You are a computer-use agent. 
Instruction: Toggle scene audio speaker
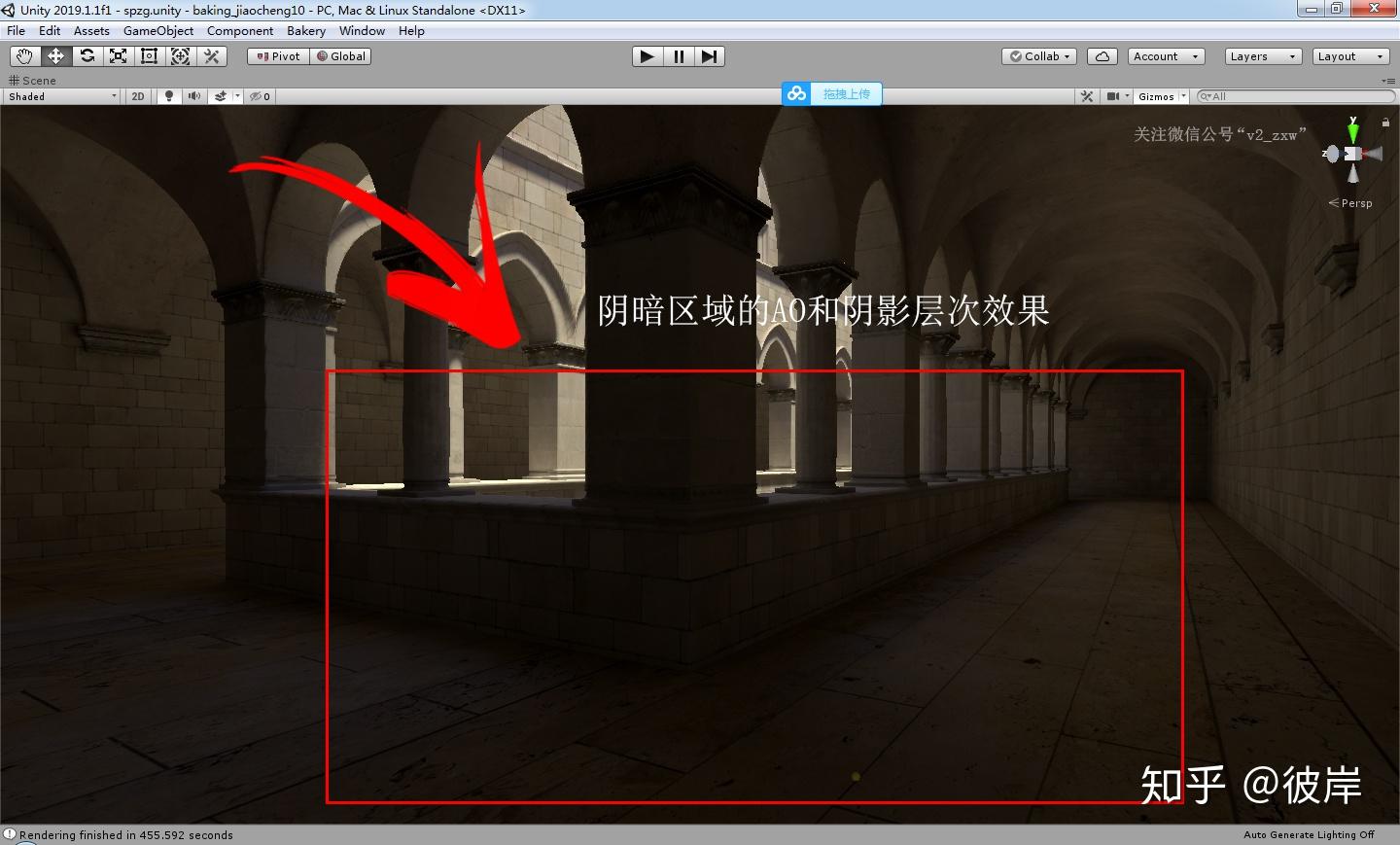[194, 96]
